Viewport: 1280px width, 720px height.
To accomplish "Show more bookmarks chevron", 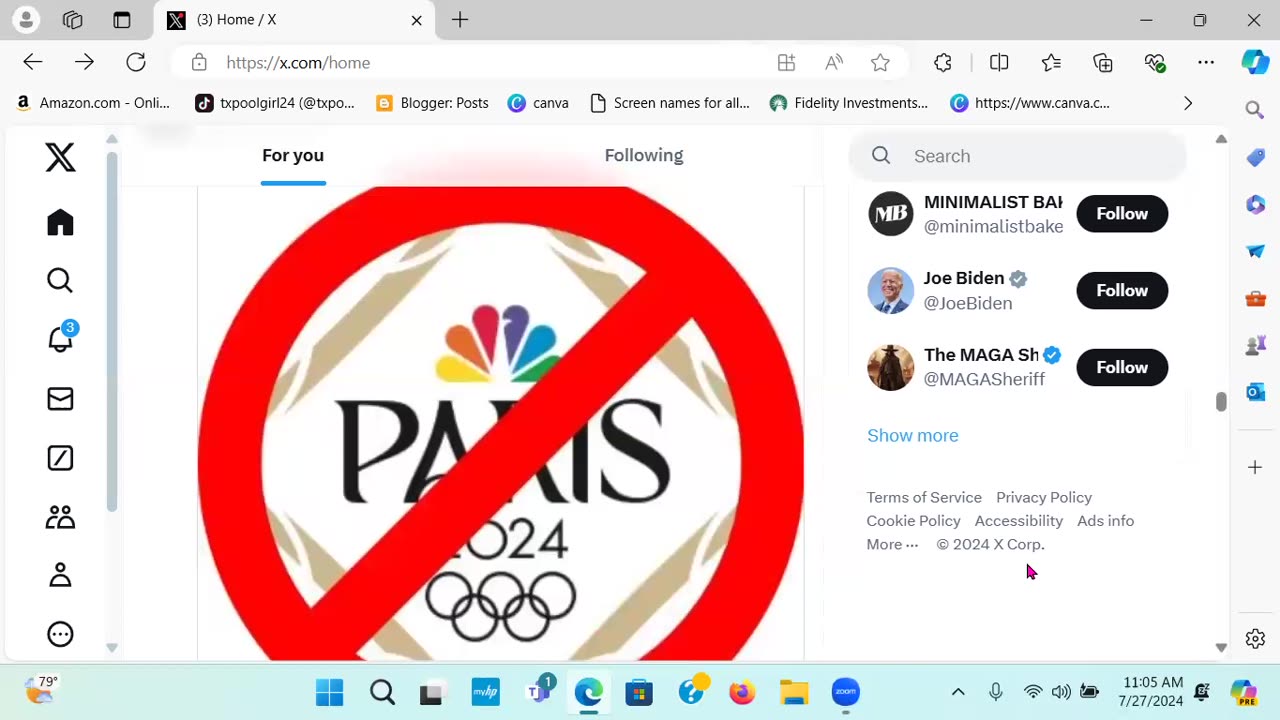I will pyautogui.click(x=1188, y=103).
